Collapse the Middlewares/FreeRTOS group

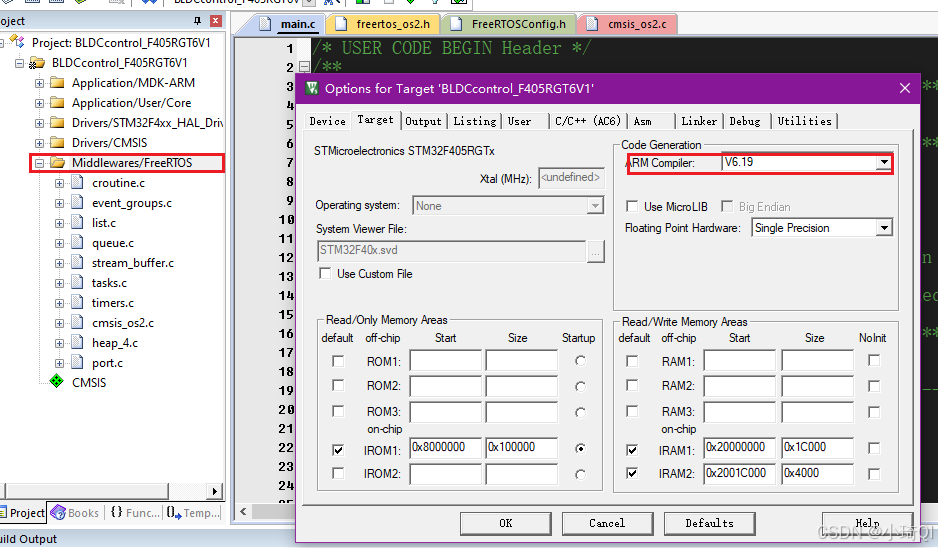pyautogui.click(x=39, y=163)
